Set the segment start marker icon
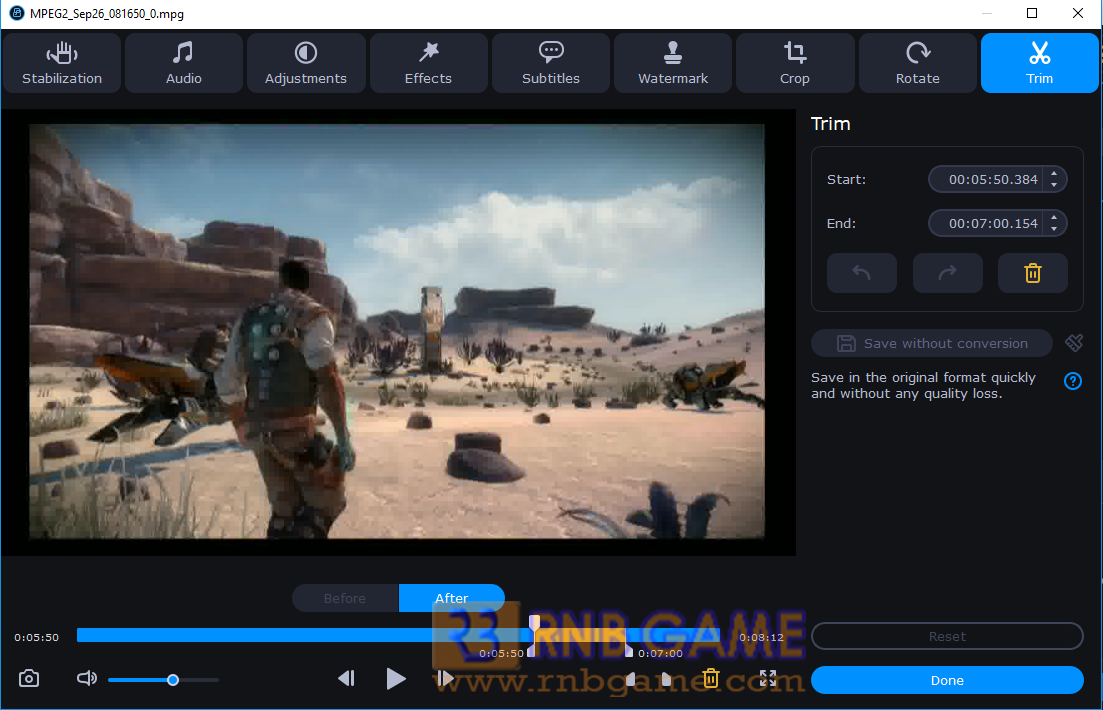1103x710 pixels. pos(630,678)
